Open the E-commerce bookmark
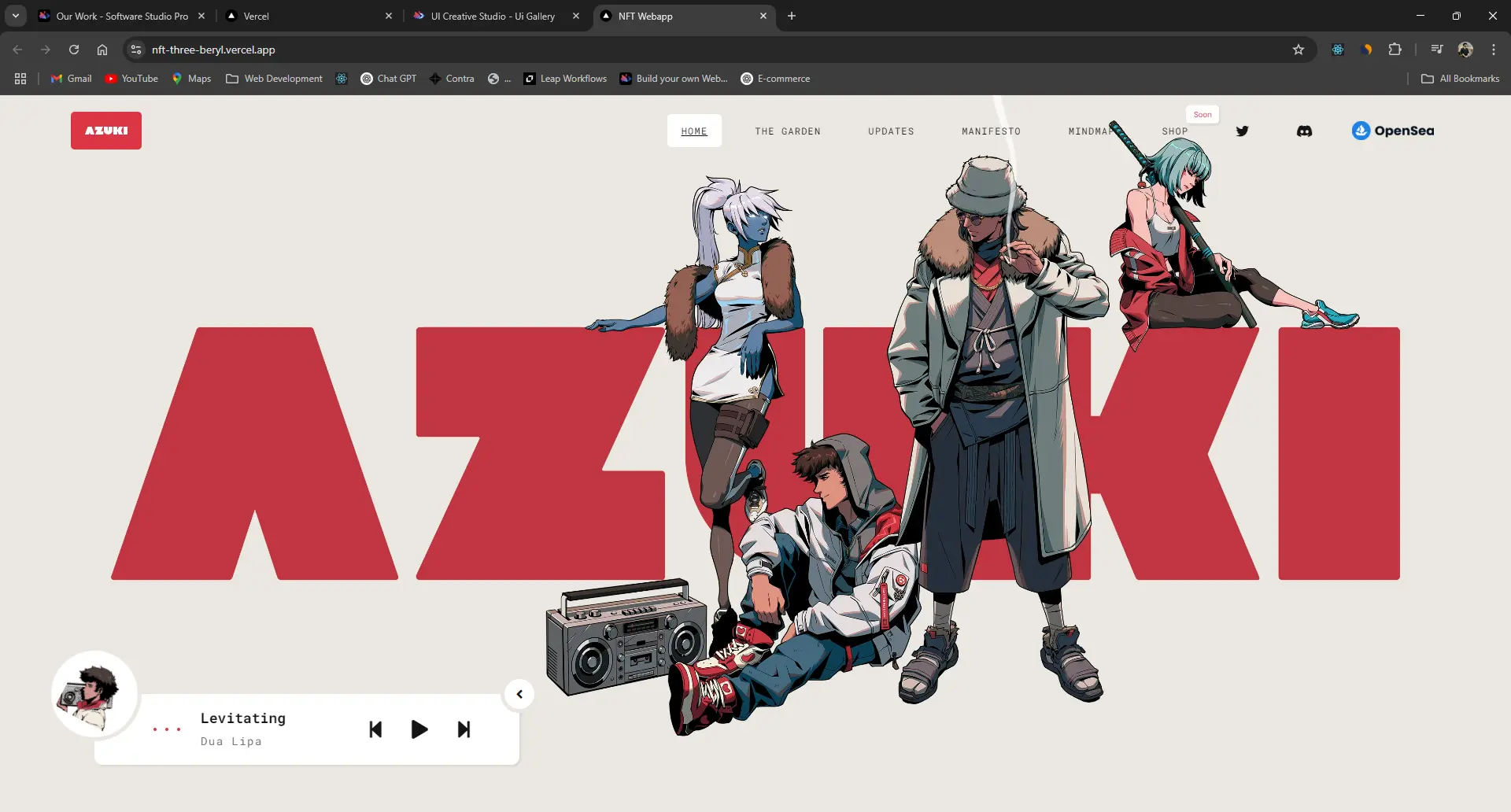 coord(776,79)
